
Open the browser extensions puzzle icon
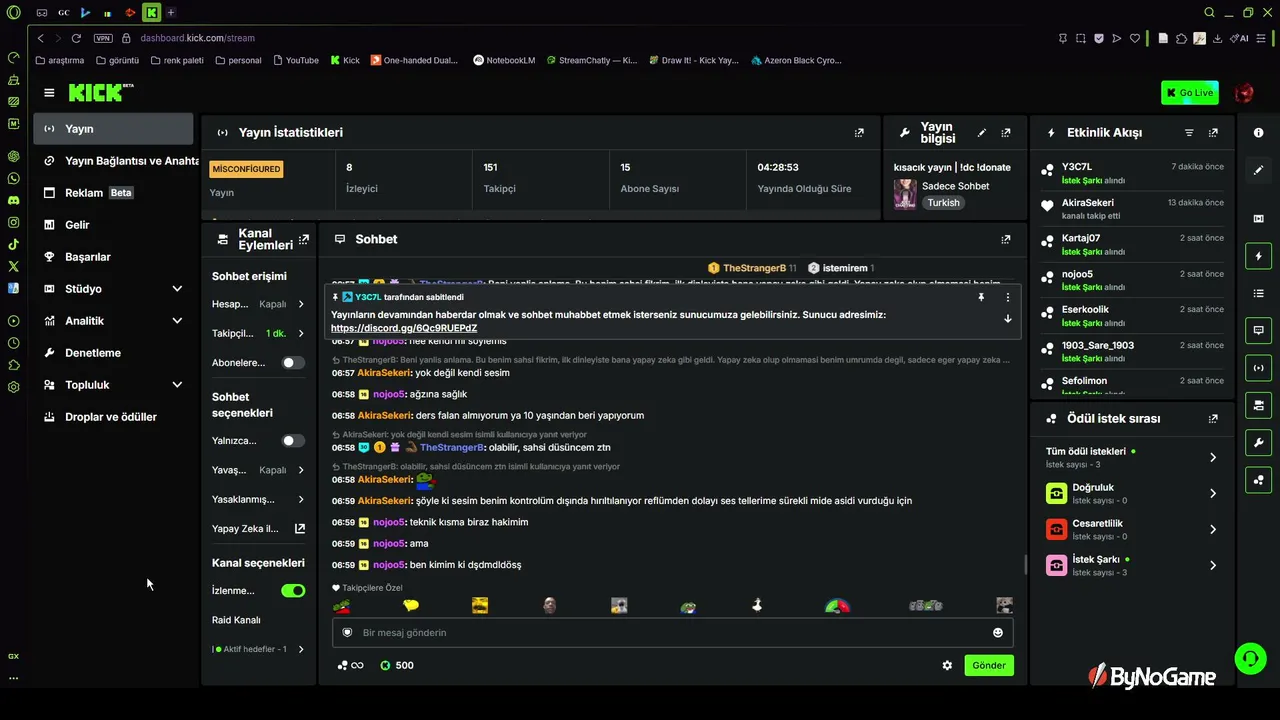[1181, 38]
